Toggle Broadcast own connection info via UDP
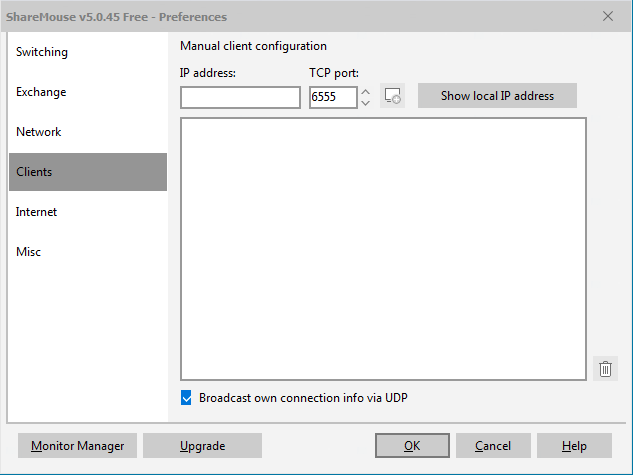Viewport: 633px width, 475px height. (x=186, y=398)
